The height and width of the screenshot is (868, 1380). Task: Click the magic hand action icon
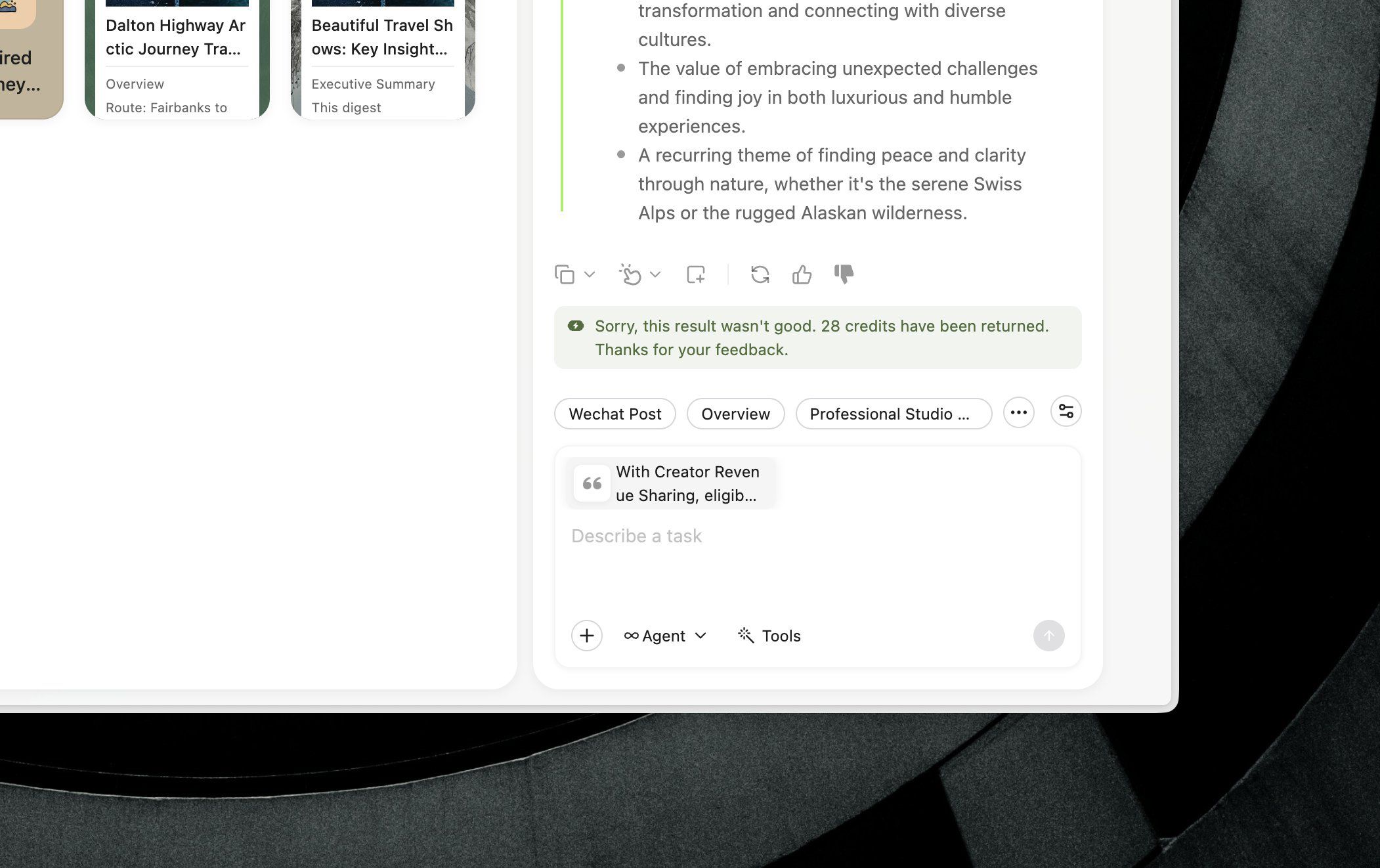pos(630,274)
